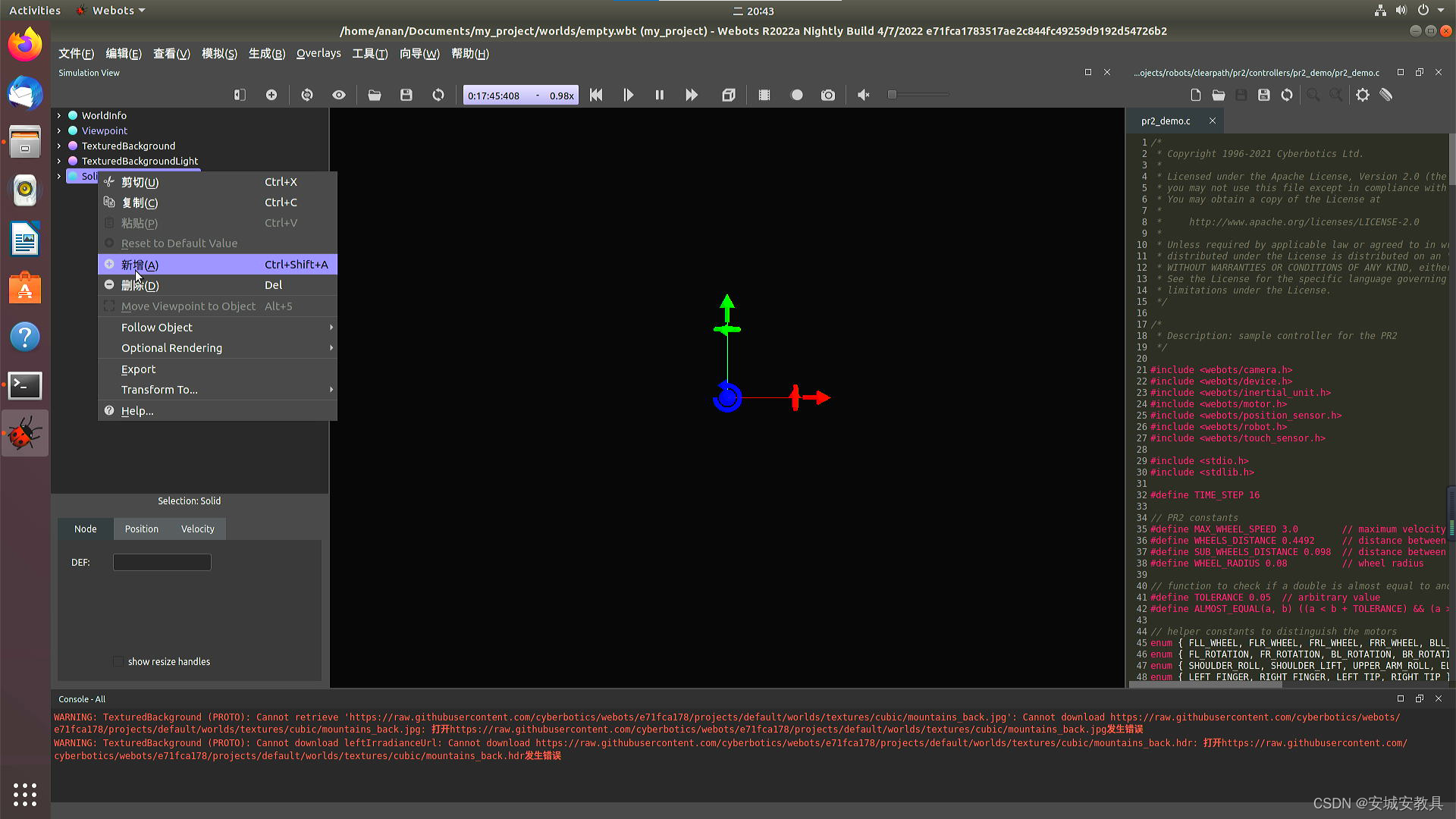This screenshot has width=1456, height=819.
Task: Expand the WorldInfo tree node
Action: click(x=59, y=115)
